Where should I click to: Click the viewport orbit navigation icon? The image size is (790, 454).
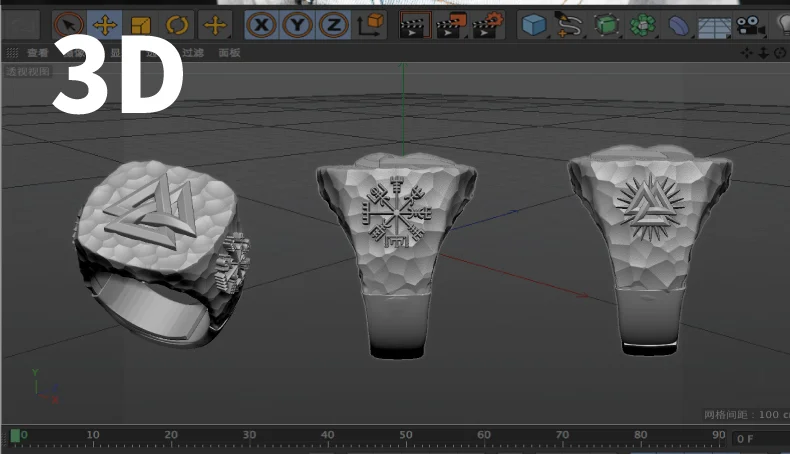pyautogui.click(x=780, y=53)
